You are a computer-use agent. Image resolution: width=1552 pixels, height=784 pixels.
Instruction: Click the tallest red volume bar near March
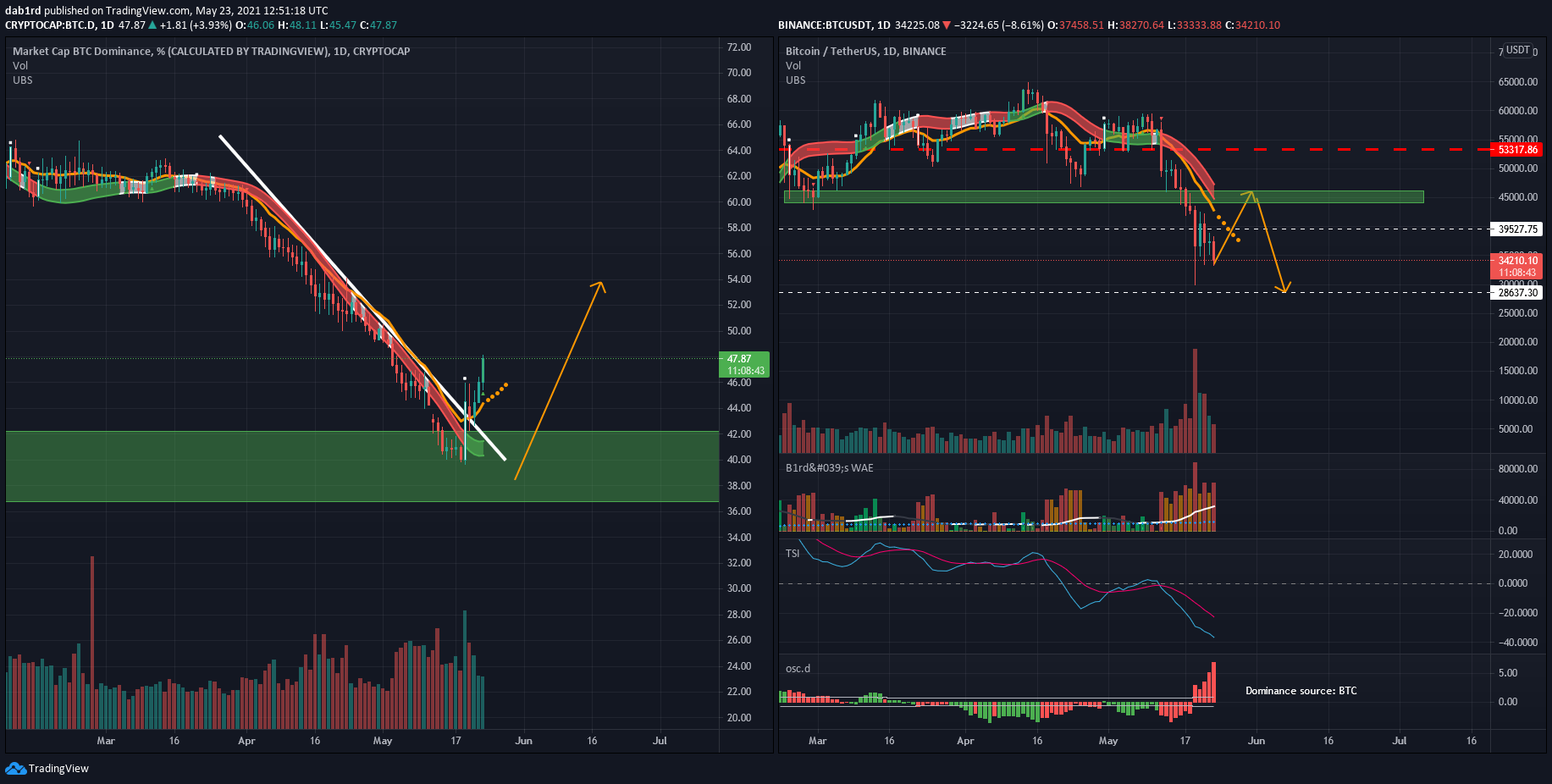tap(92, 643)
